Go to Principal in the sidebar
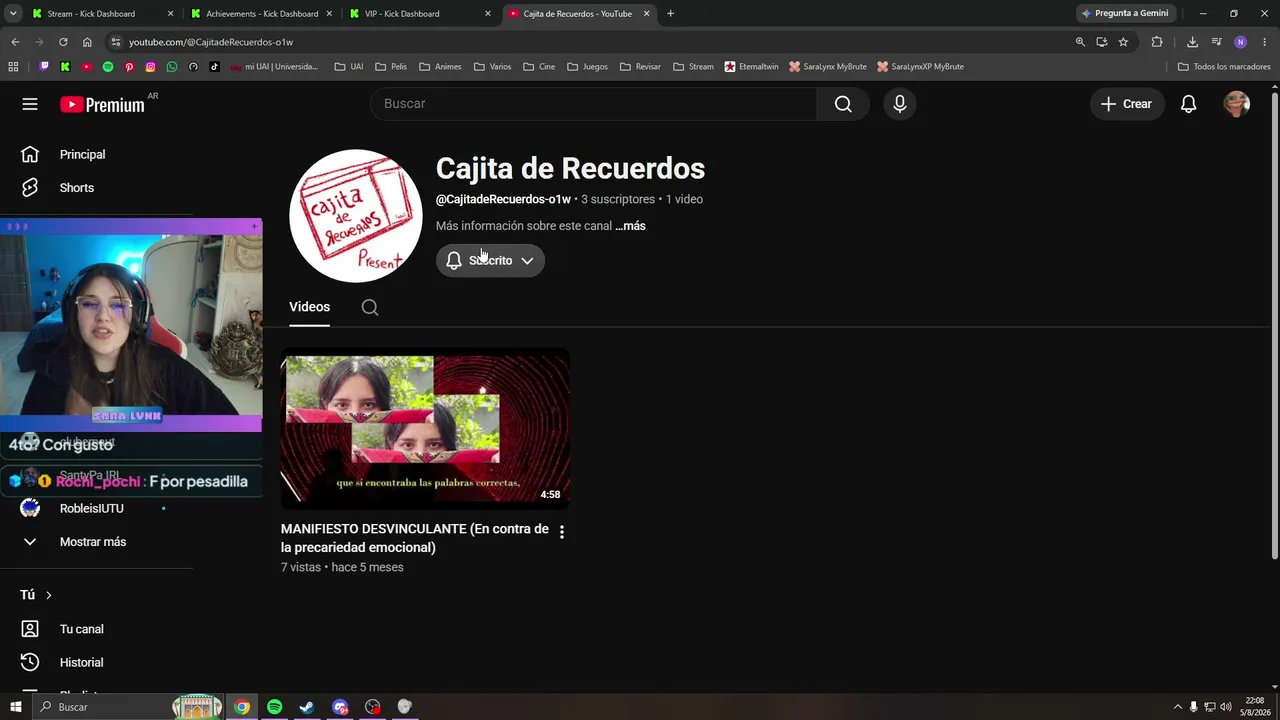The width and height of the screenshot is (1280, 720). 82,155
